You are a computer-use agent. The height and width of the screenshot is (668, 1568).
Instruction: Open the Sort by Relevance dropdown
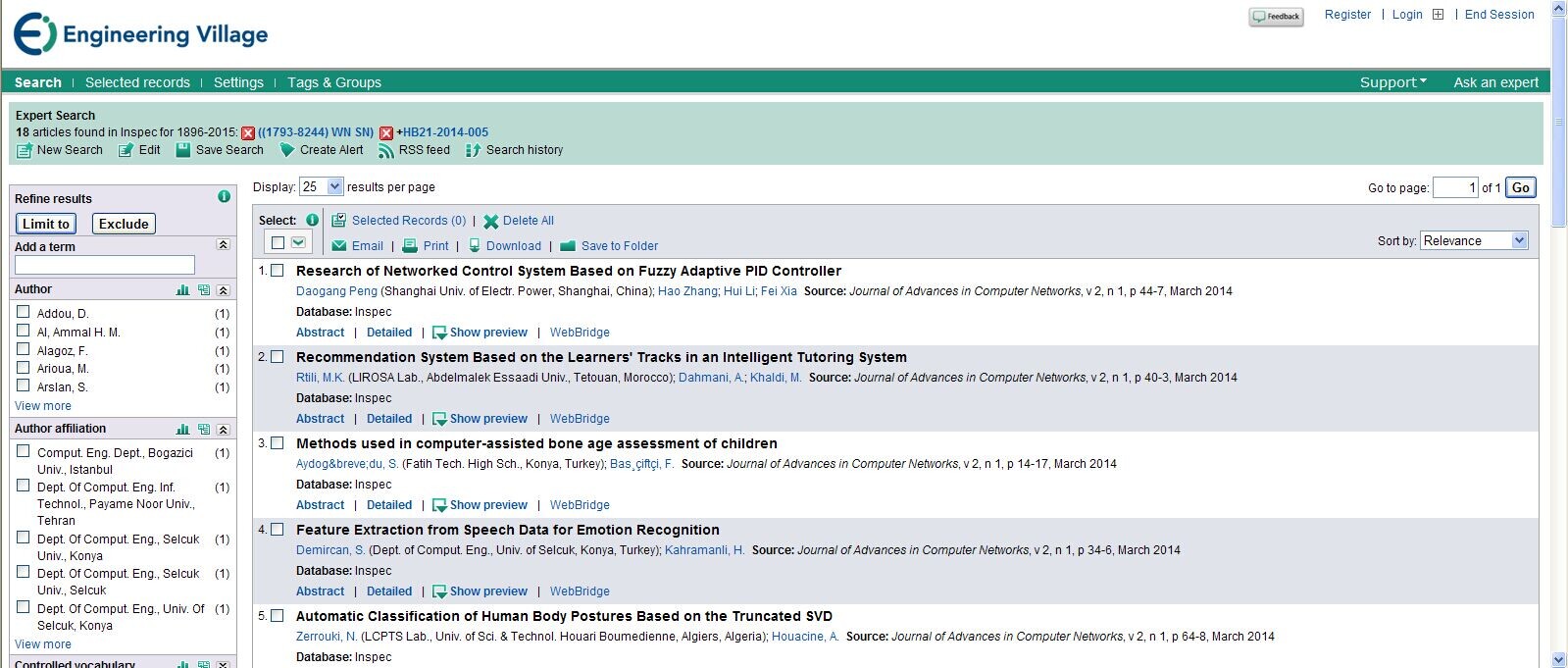1474,240
